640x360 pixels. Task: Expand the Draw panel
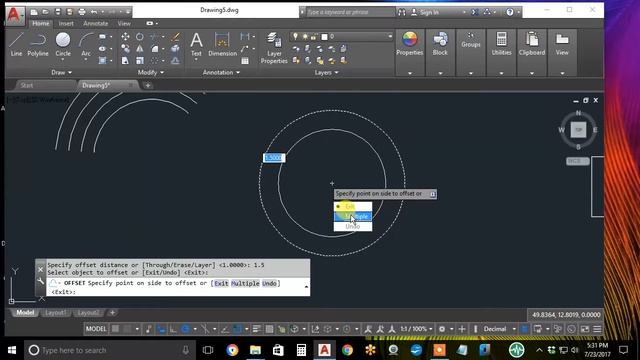[x=62, y=72]
